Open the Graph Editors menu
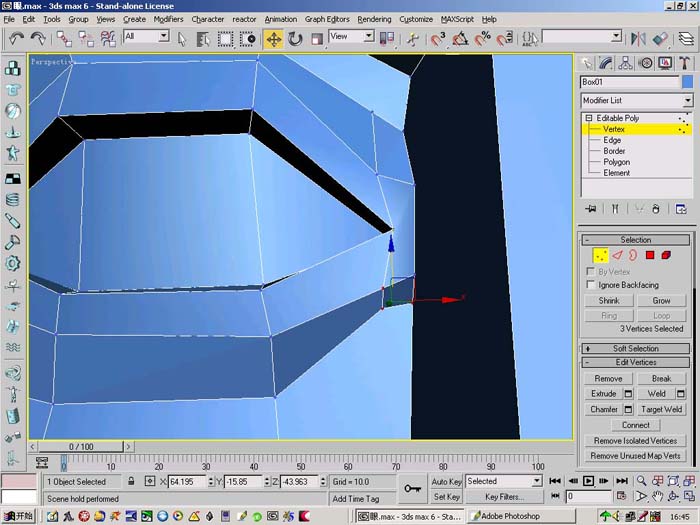The width and height of the screenshot is (700, 525). coord(327,19)
